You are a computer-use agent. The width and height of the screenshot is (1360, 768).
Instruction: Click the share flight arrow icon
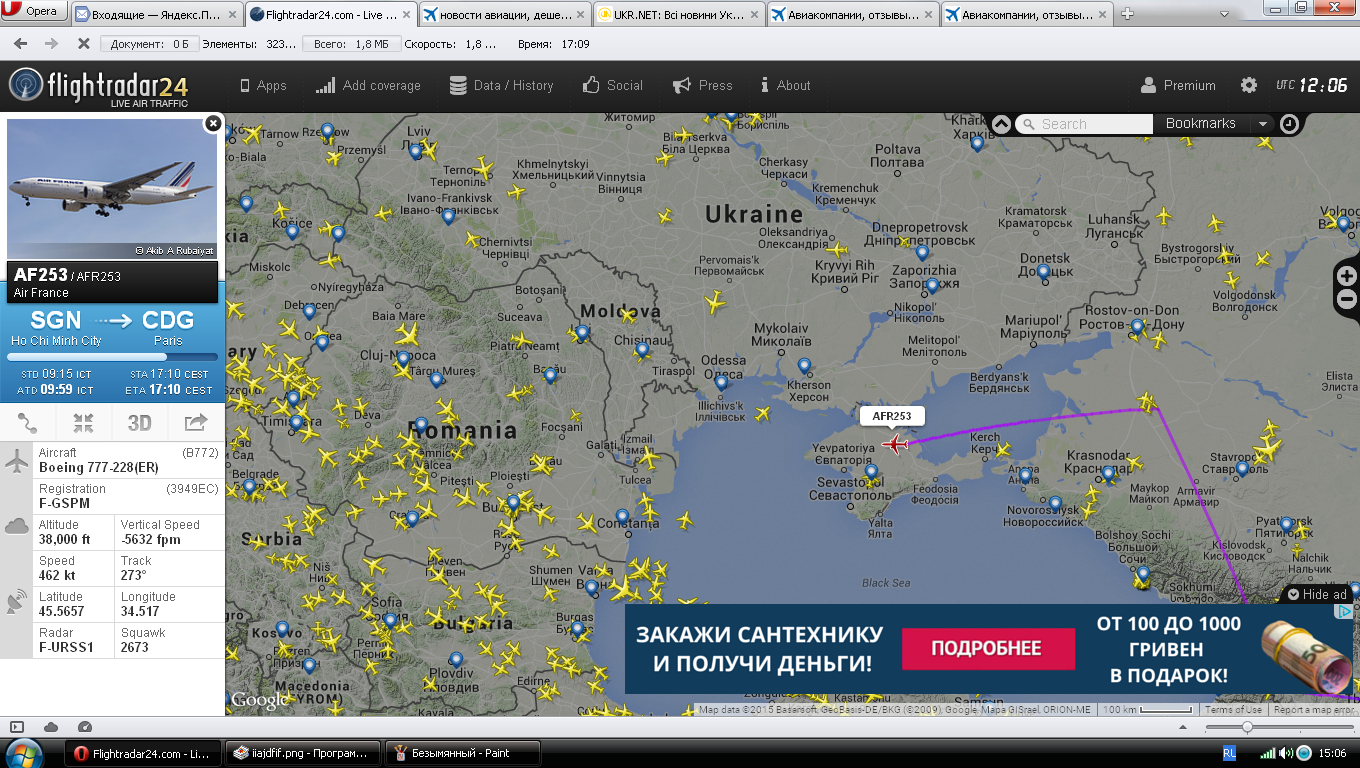(195, 423)
